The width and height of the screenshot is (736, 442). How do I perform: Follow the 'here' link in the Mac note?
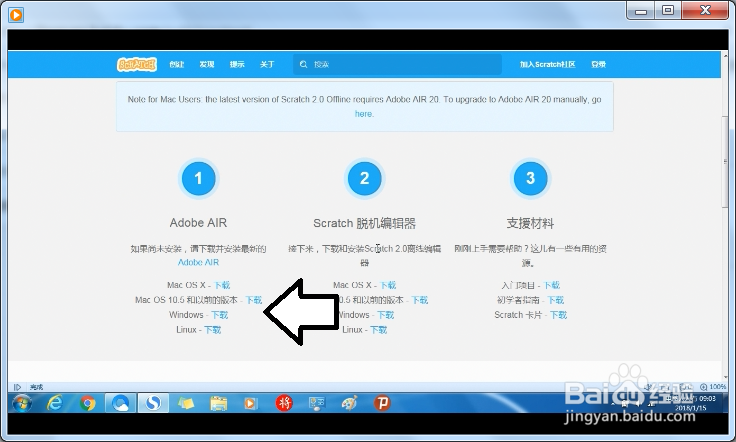tap(364, 114)
